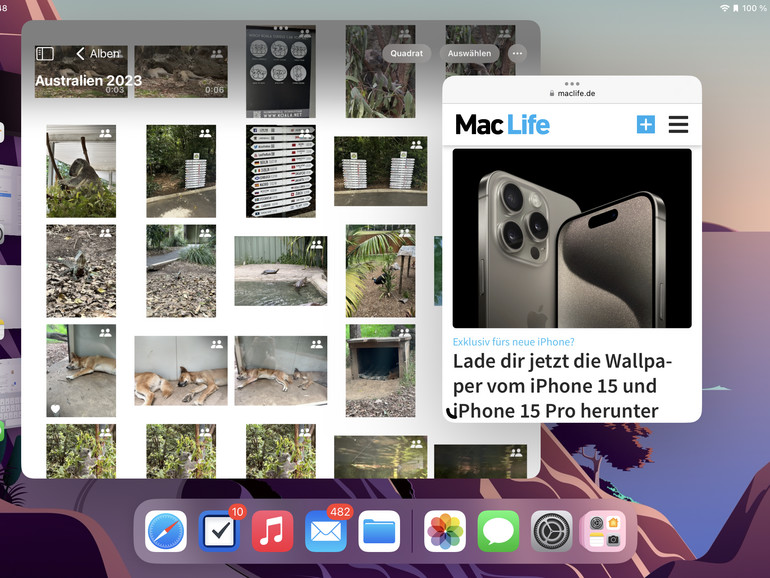The width and height of the screenshot is (770, 578).
Task: Tap the heart icon on dingo photo
Action: point(55,409)
